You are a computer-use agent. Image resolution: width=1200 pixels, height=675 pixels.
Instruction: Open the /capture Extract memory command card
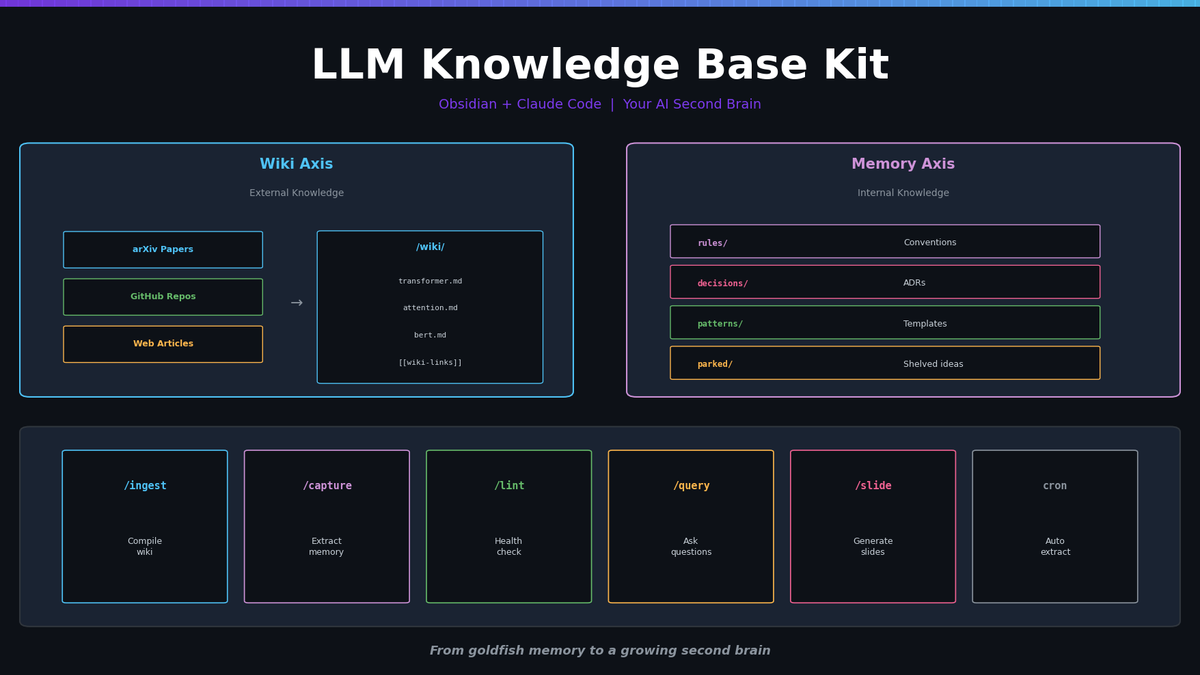[x=326, y=526]
